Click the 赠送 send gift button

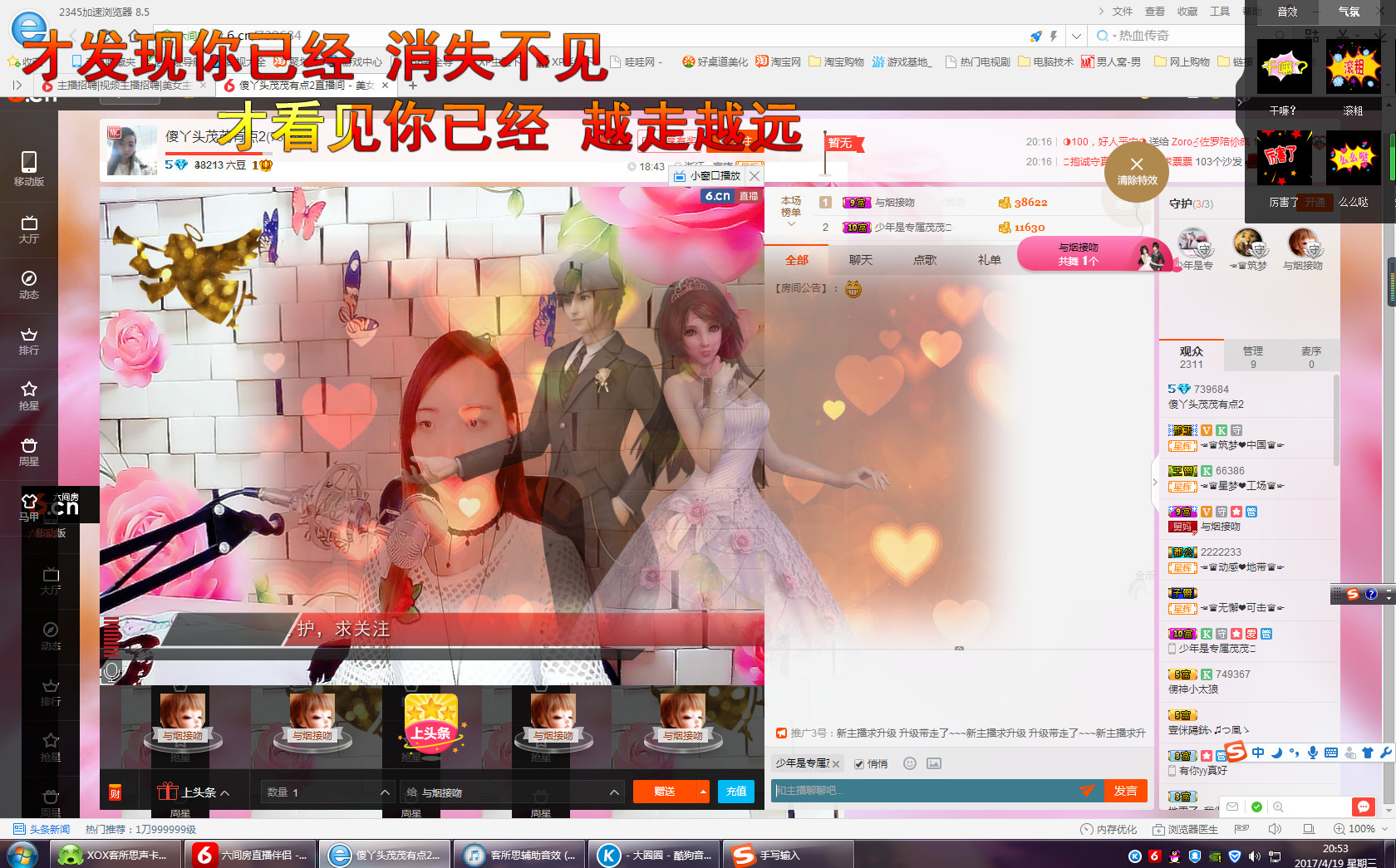tap(664, 792)
